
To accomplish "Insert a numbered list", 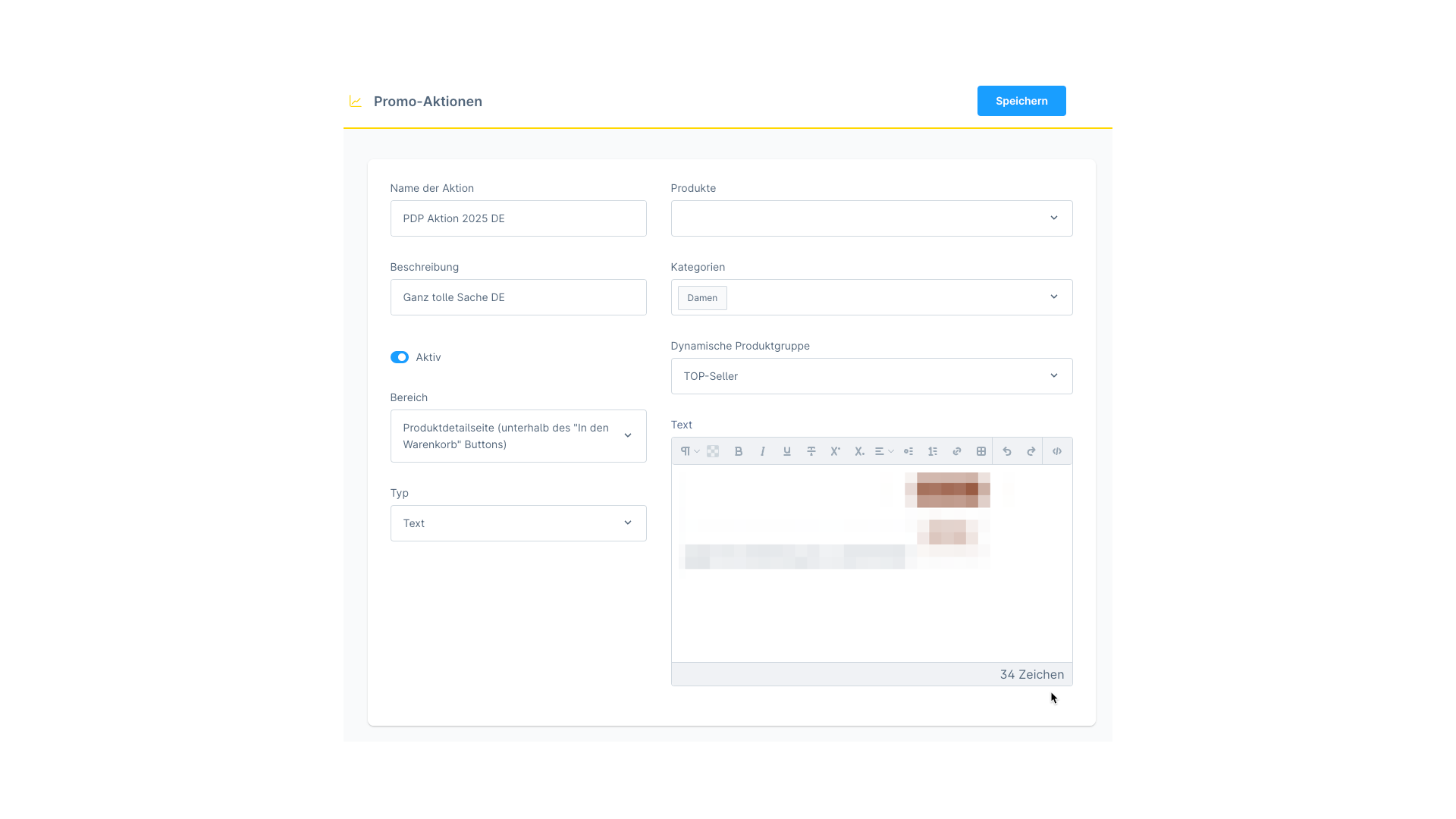I will pos(933,451).
